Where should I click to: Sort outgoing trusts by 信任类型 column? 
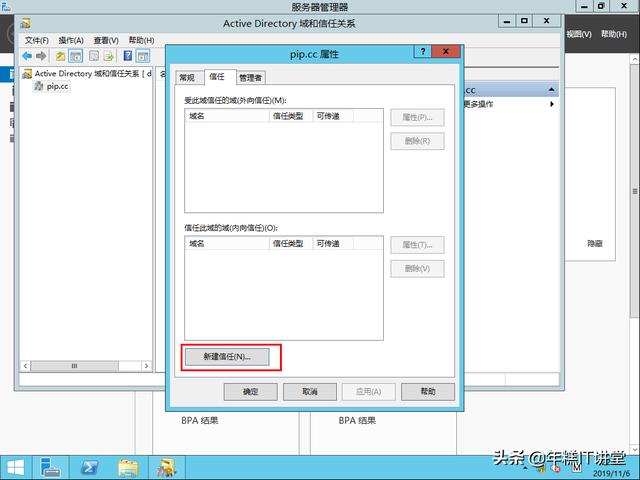(291, 116)
